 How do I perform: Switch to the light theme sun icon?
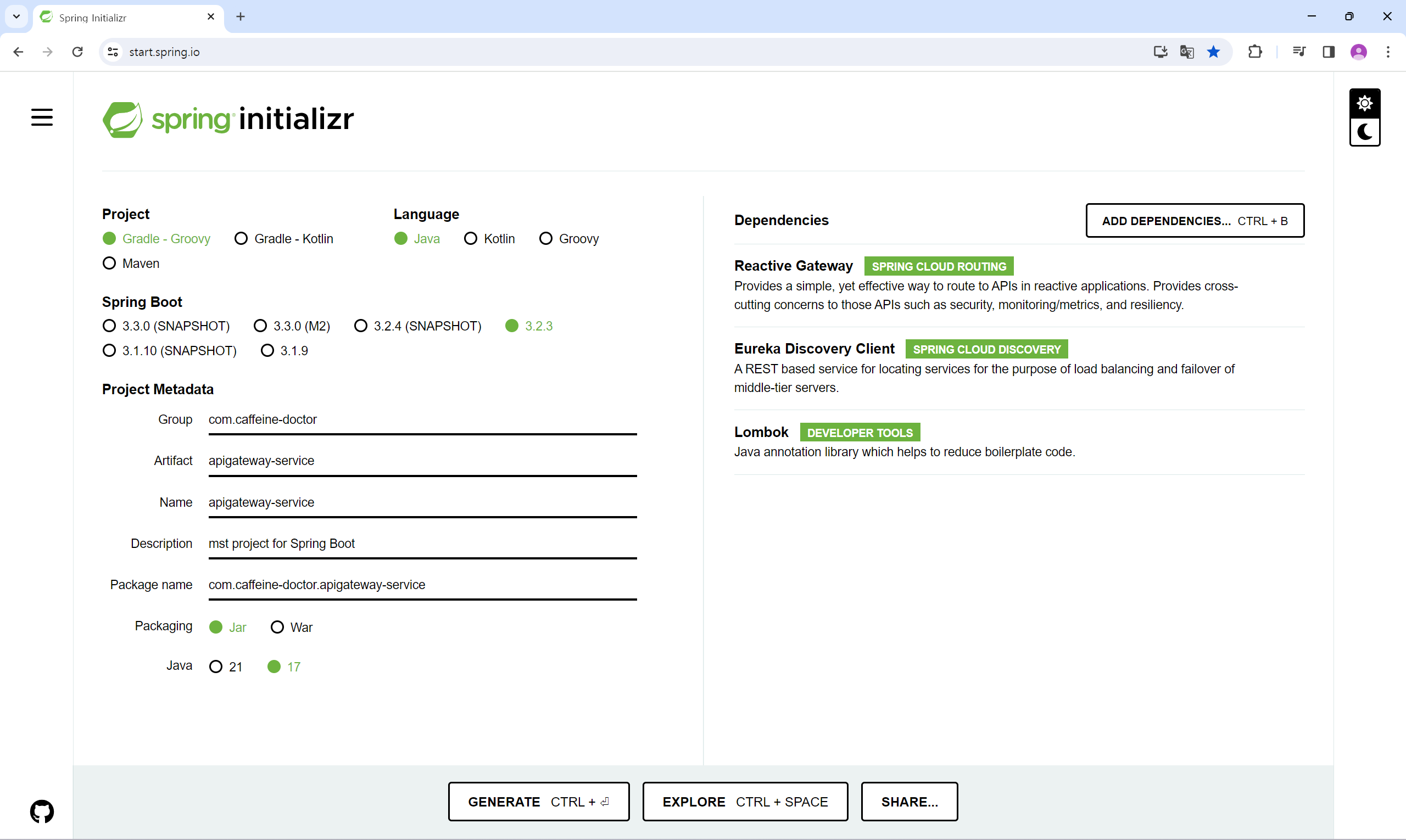1365,104
